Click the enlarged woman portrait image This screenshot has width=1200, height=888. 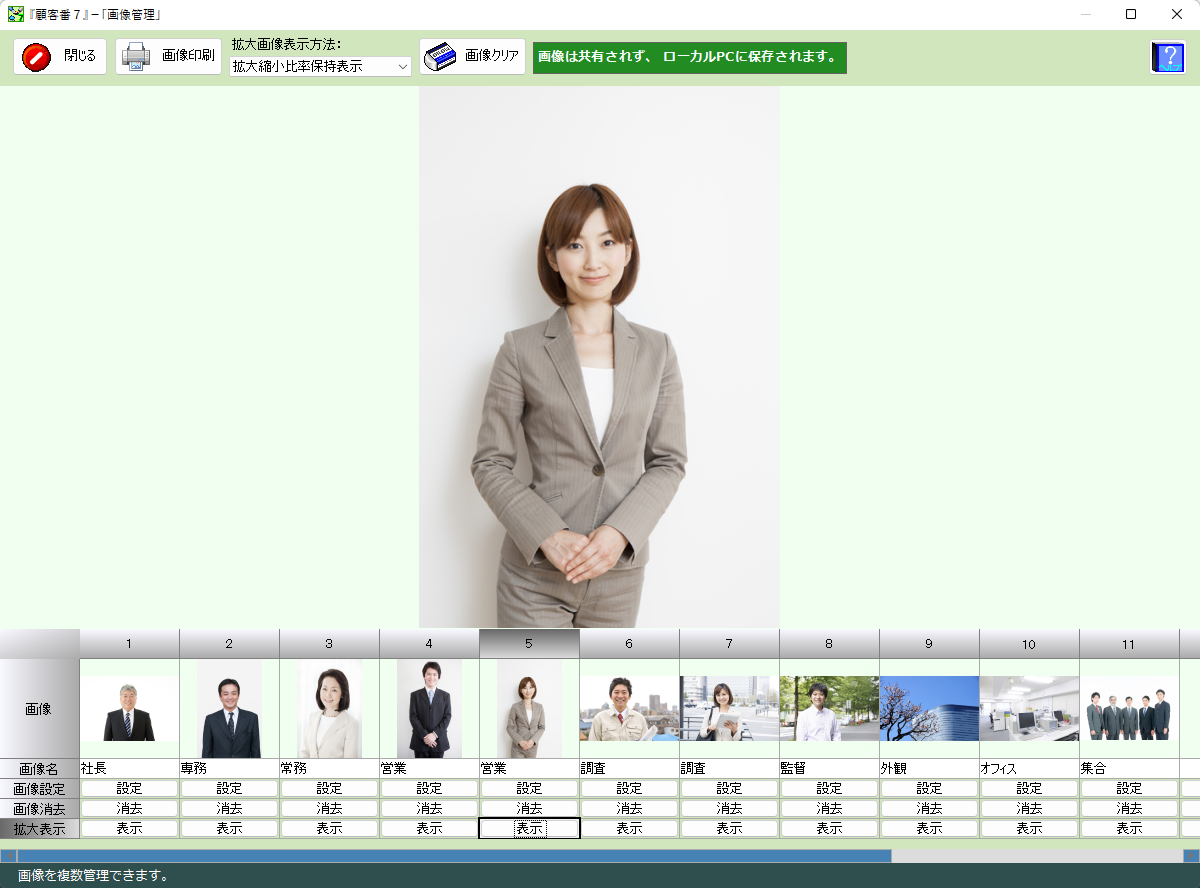coord(599,357)
